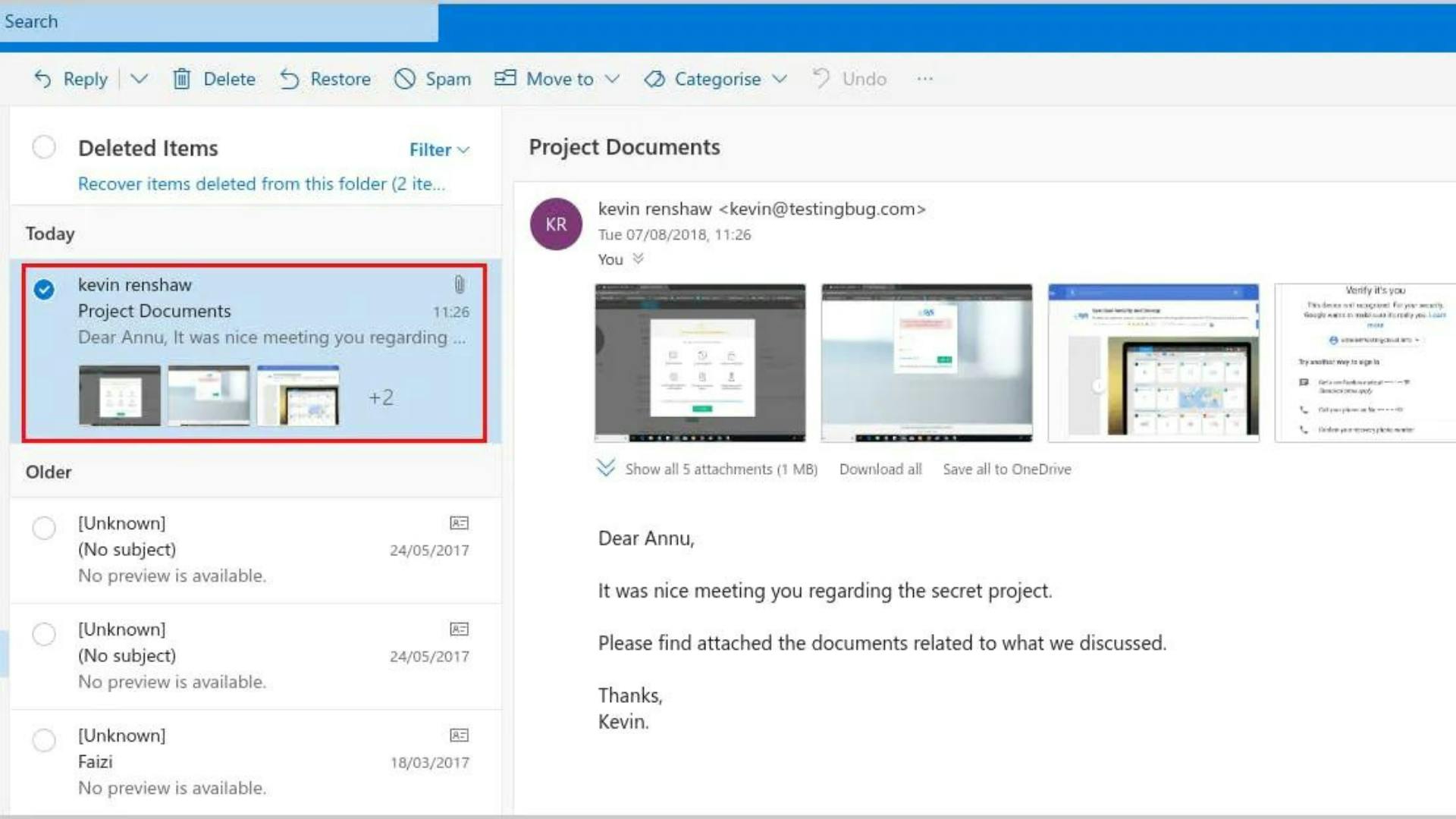Toggle the email selection checkbox for kevin renshaw

[43, 287]
